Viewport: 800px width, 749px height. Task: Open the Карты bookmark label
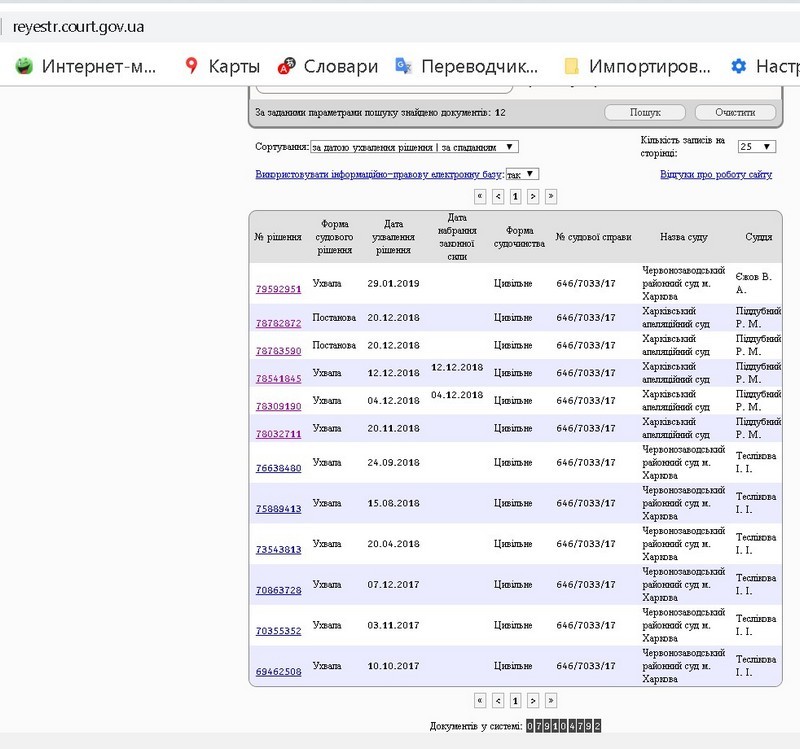click(x=234, y=66)
